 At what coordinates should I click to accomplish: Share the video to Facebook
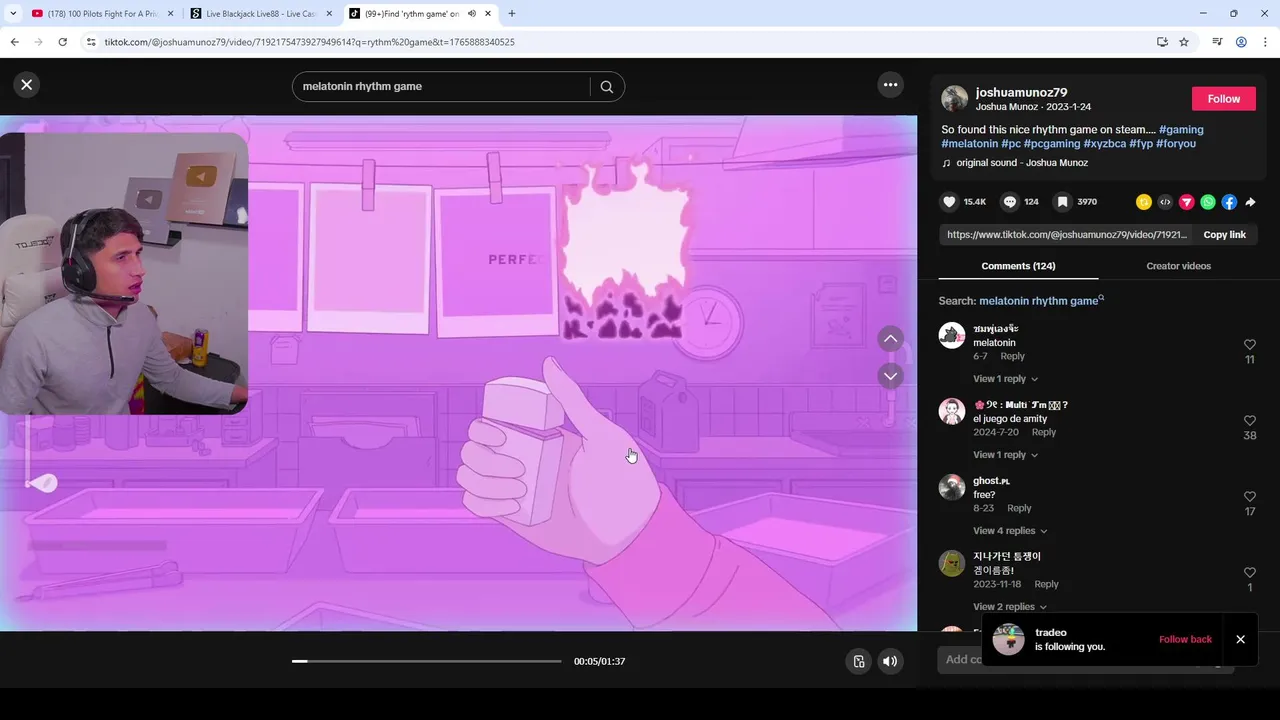click(x=1229, y=202)
